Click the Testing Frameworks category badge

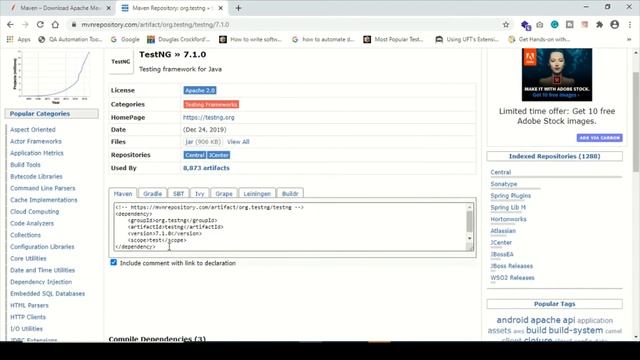(x=211, y=104)
